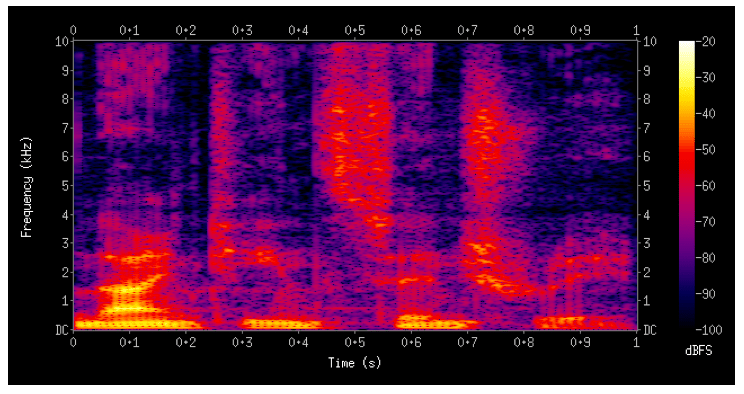The image size is (744, 394).
Task: Click the left DC frequency label
Action: tap(62, 330)
